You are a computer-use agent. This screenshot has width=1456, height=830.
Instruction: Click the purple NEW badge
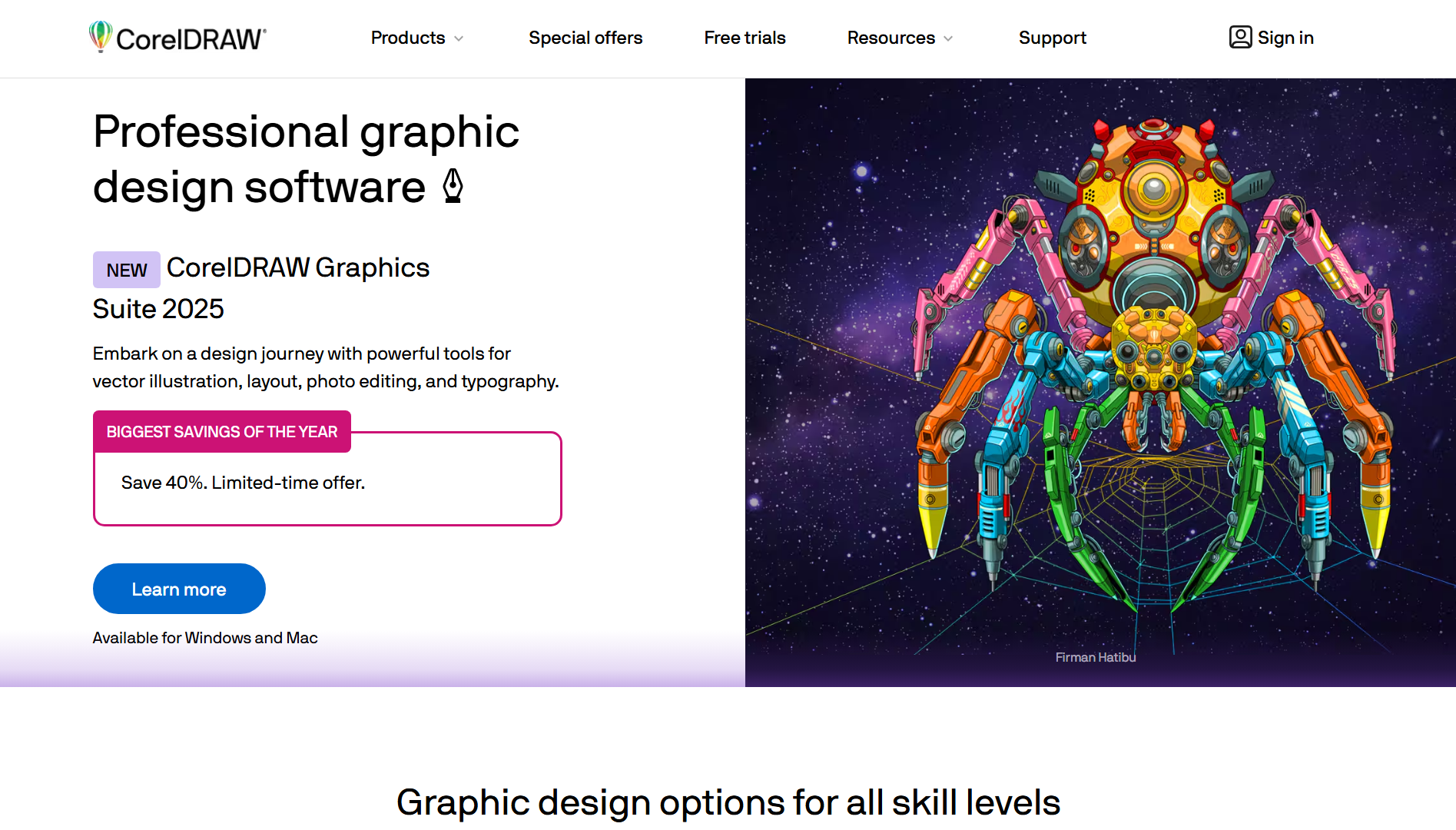pos(126,270)
